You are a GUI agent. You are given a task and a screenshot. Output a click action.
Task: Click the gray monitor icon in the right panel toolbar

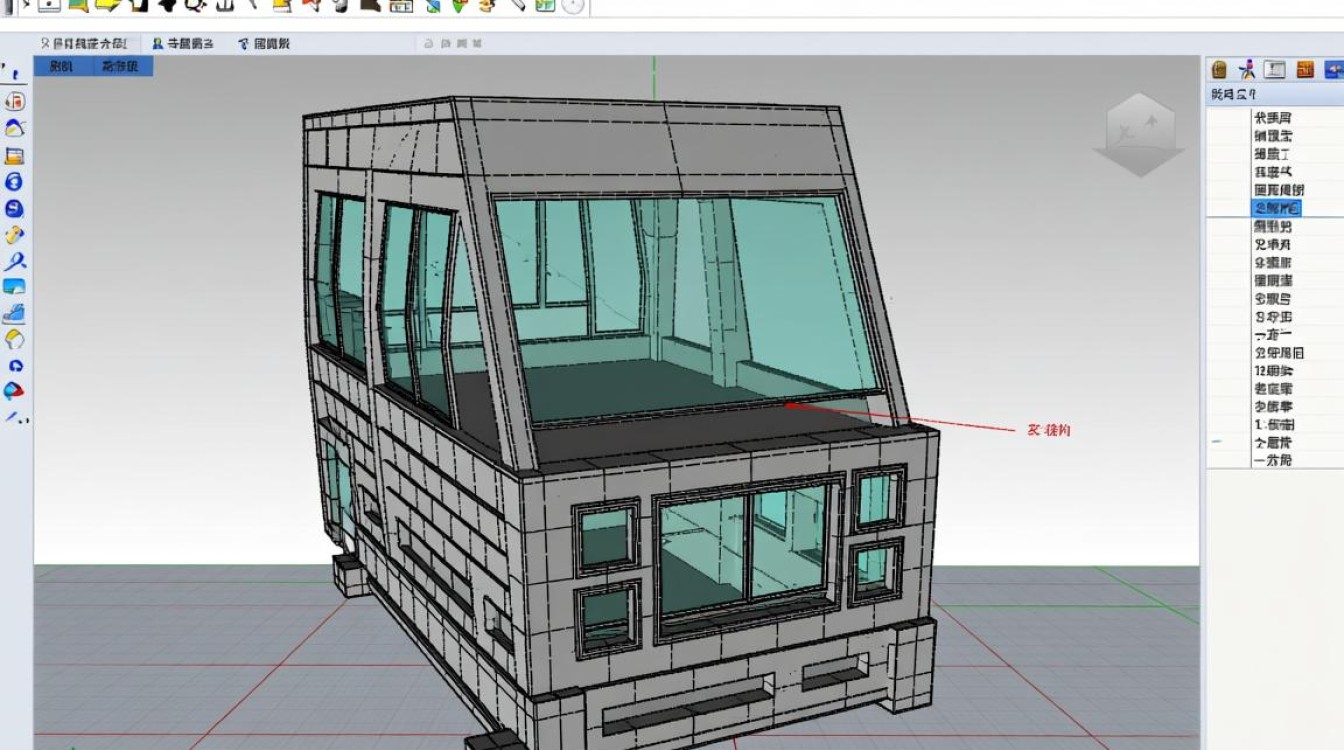tap(1275, 69)
